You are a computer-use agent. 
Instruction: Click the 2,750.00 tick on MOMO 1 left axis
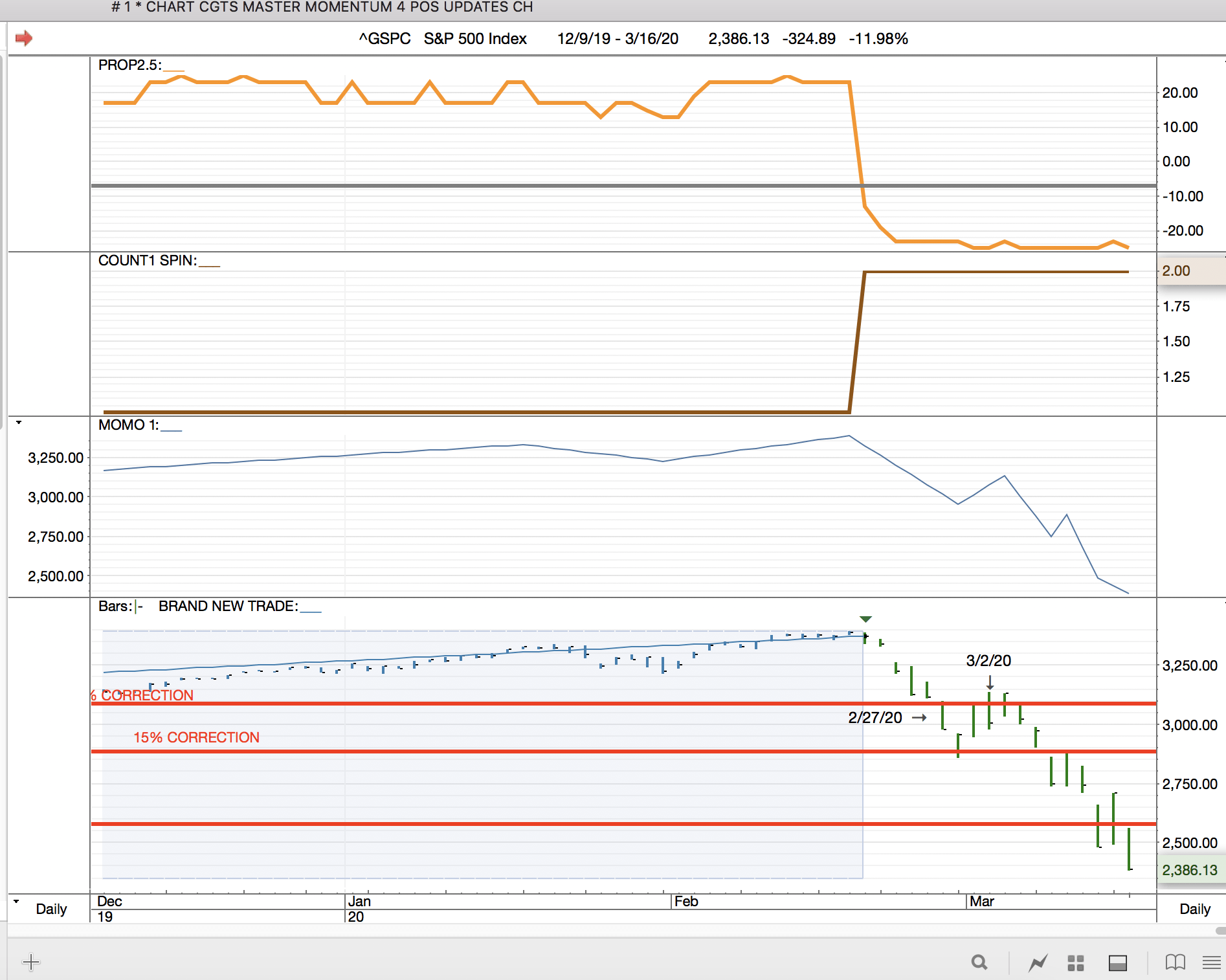[x=56, y=537]
